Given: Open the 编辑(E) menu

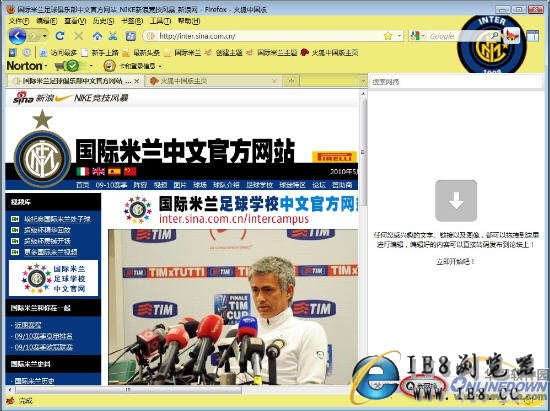Looking at the screenshot, I should pyautogui.click(x=47, y=21).
